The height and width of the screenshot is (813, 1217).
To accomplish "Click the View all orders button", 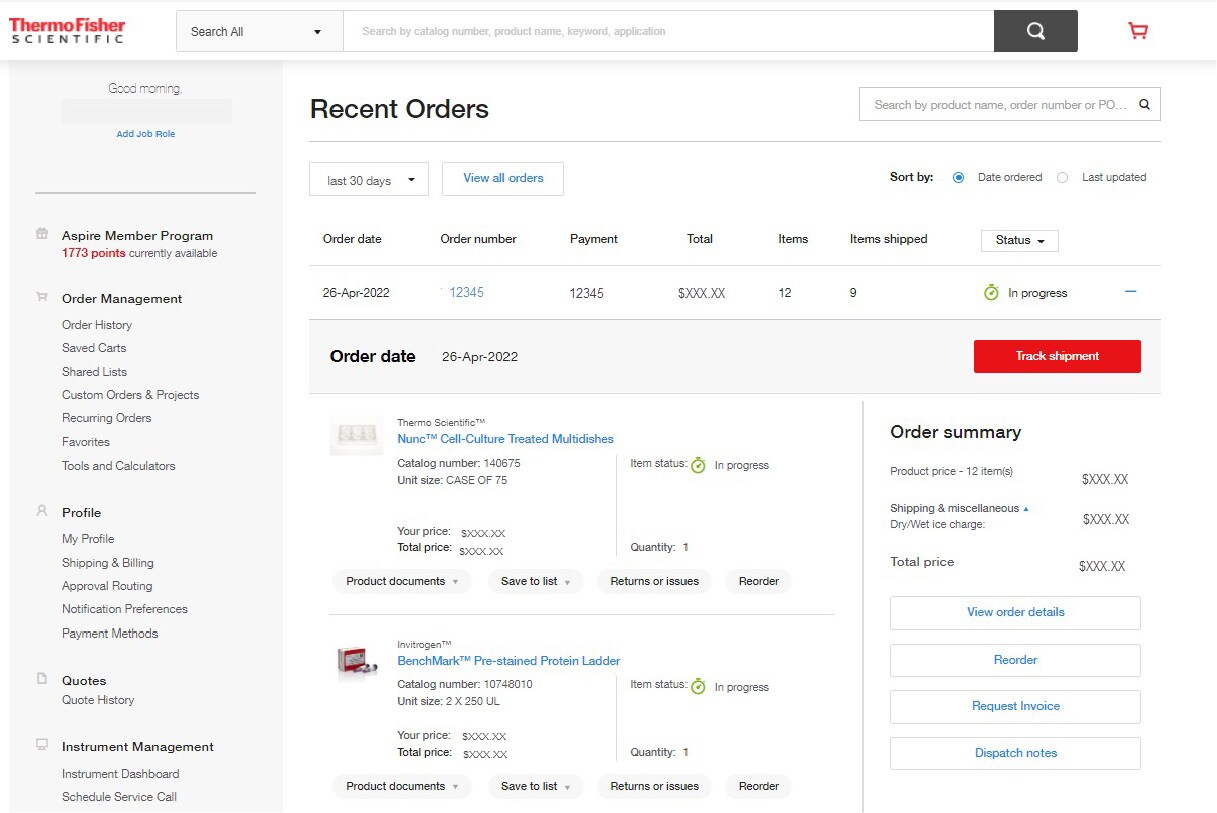I will pos(503,178).
